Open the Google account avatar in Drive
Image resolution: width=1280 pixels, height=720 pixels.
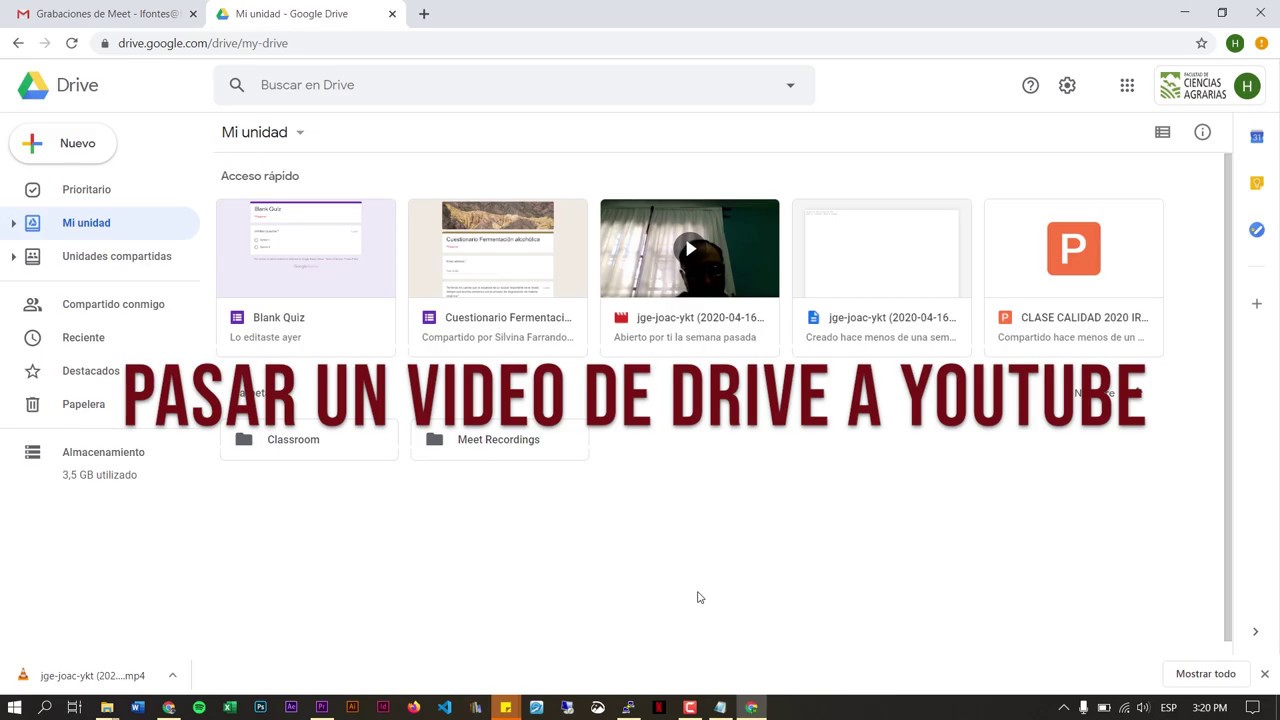(x=1246, y=86)
